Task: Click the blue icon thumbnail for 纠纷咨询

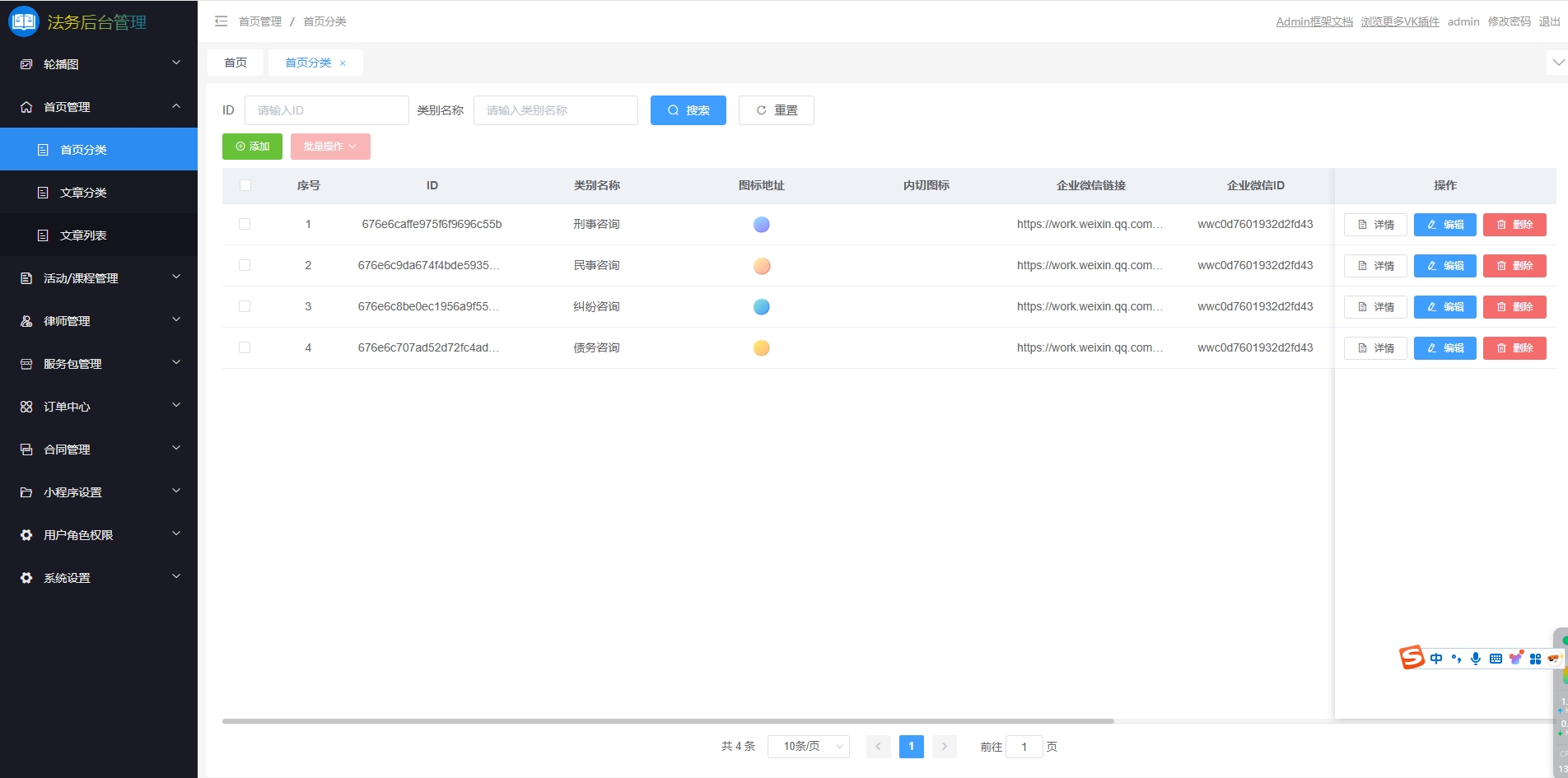Action: pyautogui.click(x=762, y=306)
